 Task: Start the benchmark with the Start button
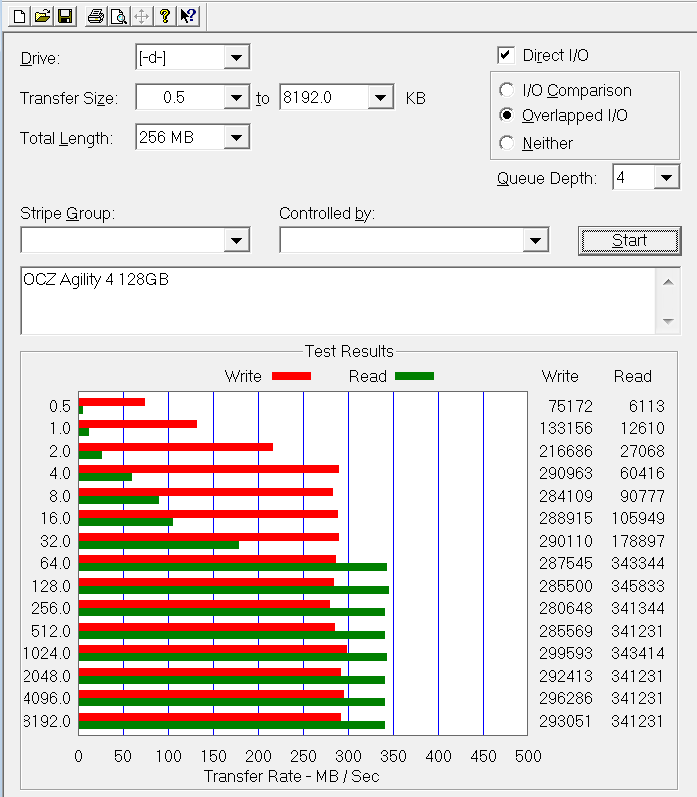coord(629,240)
